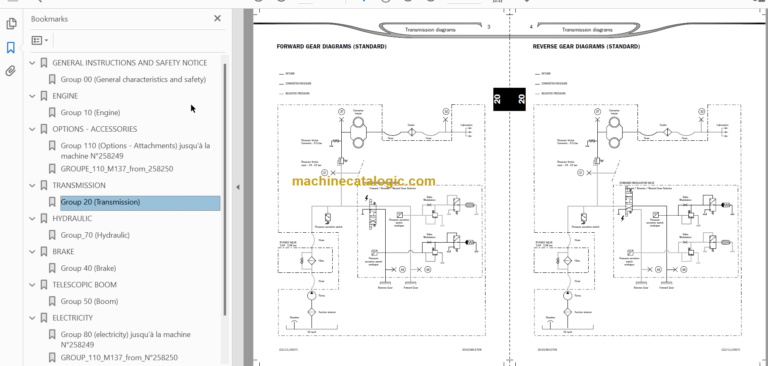Viewport: 768px width, 366px height.
Task: Collapse the ENGINE bookmark section
Action: click(x=33, y=96)
